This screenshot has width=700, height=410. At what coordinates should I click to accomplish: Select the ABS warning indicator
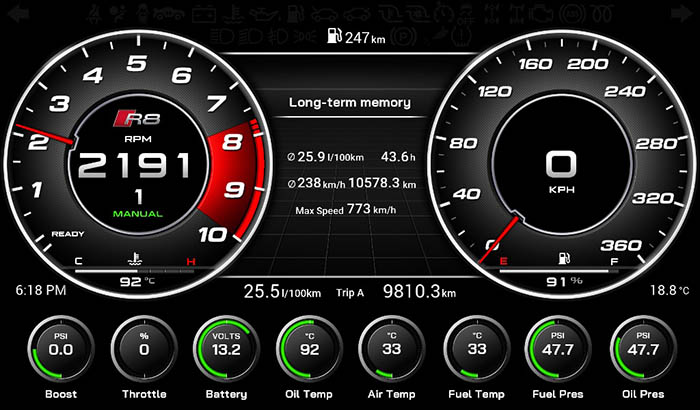572,14
